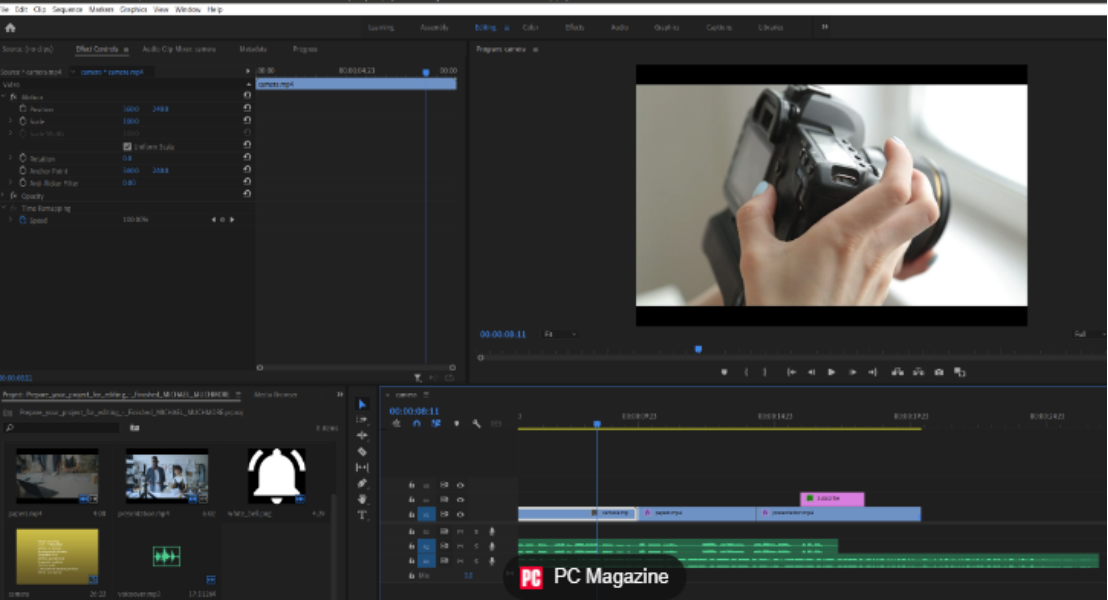
Task: Solo the A2 audio track
Action: [476, 545]
